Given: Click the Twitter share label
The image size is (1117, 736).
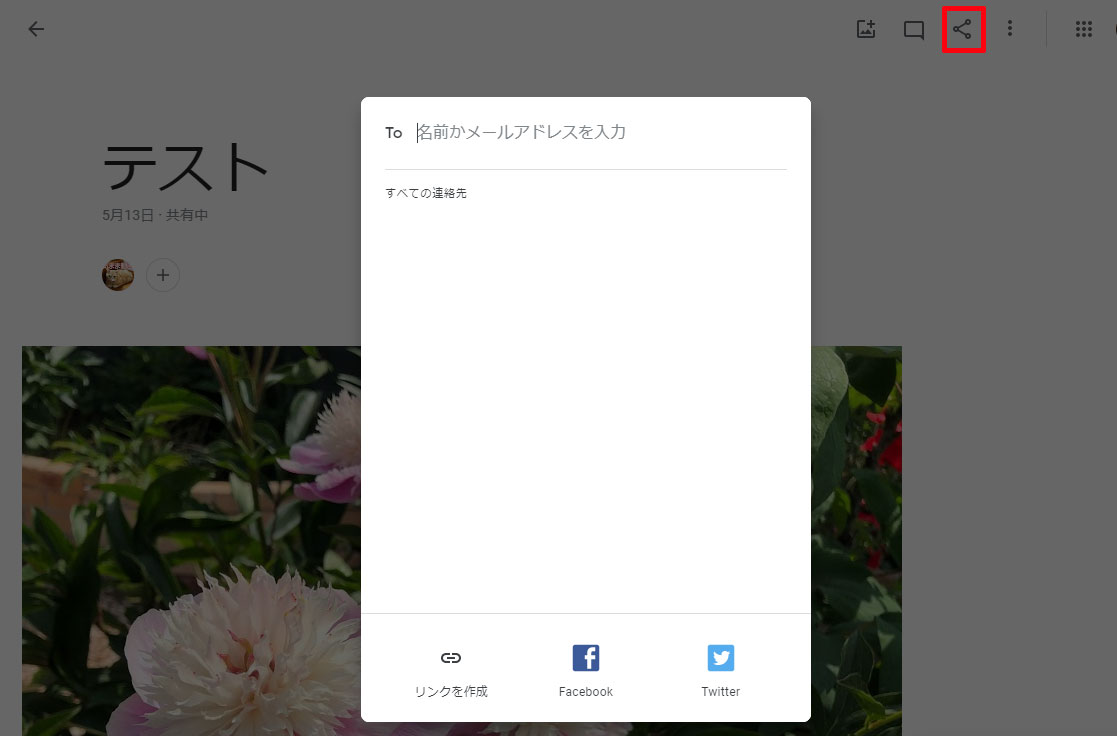Looking at the screenshot, I should pyautogui.click(x=720, y=692).
